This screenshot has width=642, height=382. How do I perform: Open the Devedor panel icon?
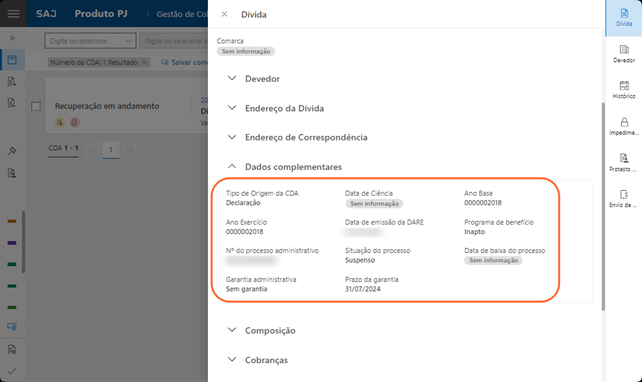click(x=624, y=54)
